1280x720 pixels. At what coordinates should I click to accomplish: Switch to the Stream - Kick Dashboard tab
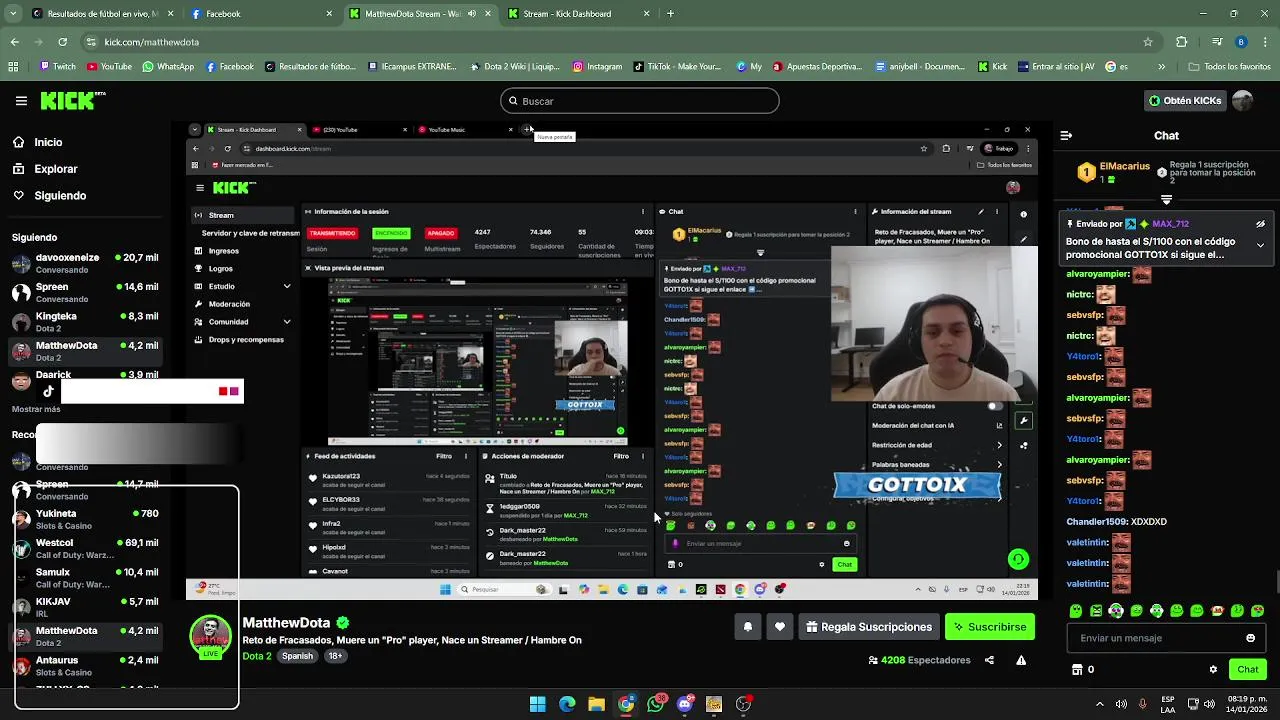(x=579, y=14)
